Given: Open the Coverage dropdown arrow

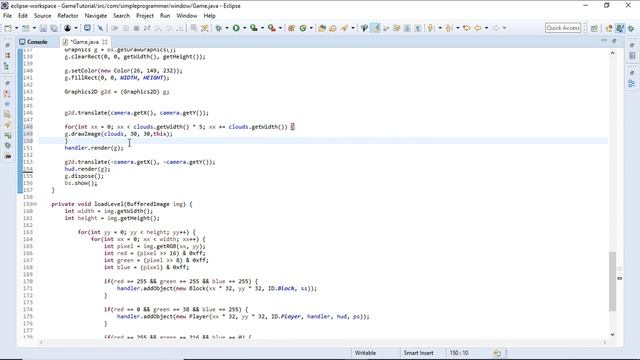Looking at the screenshot, I should pyautogui.click(x=262, y=28).
